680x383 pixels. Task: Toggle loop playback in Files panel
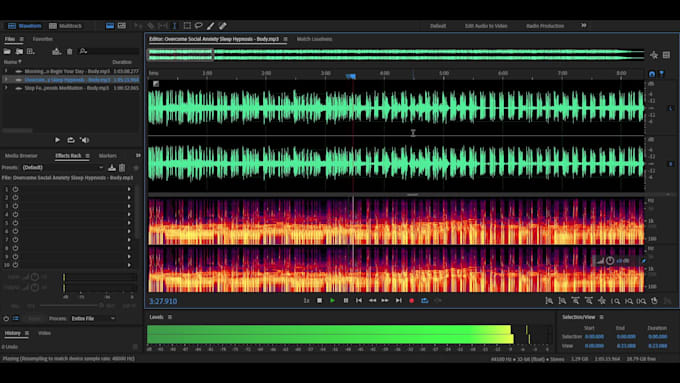point(71,140)
